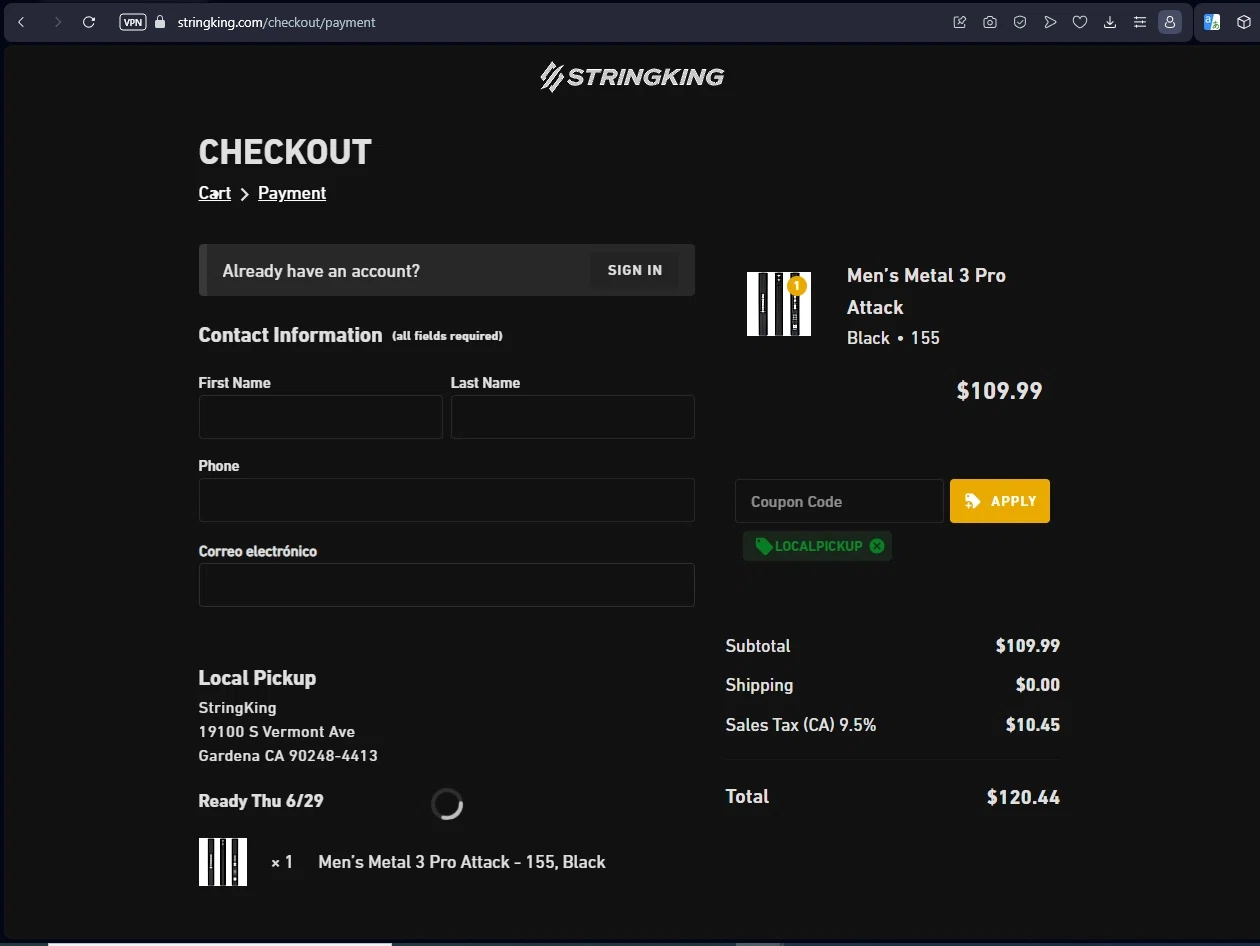Open the extensions cube icon
Viewport: 1260px width, 946px height.
(x=1244, y=22)
